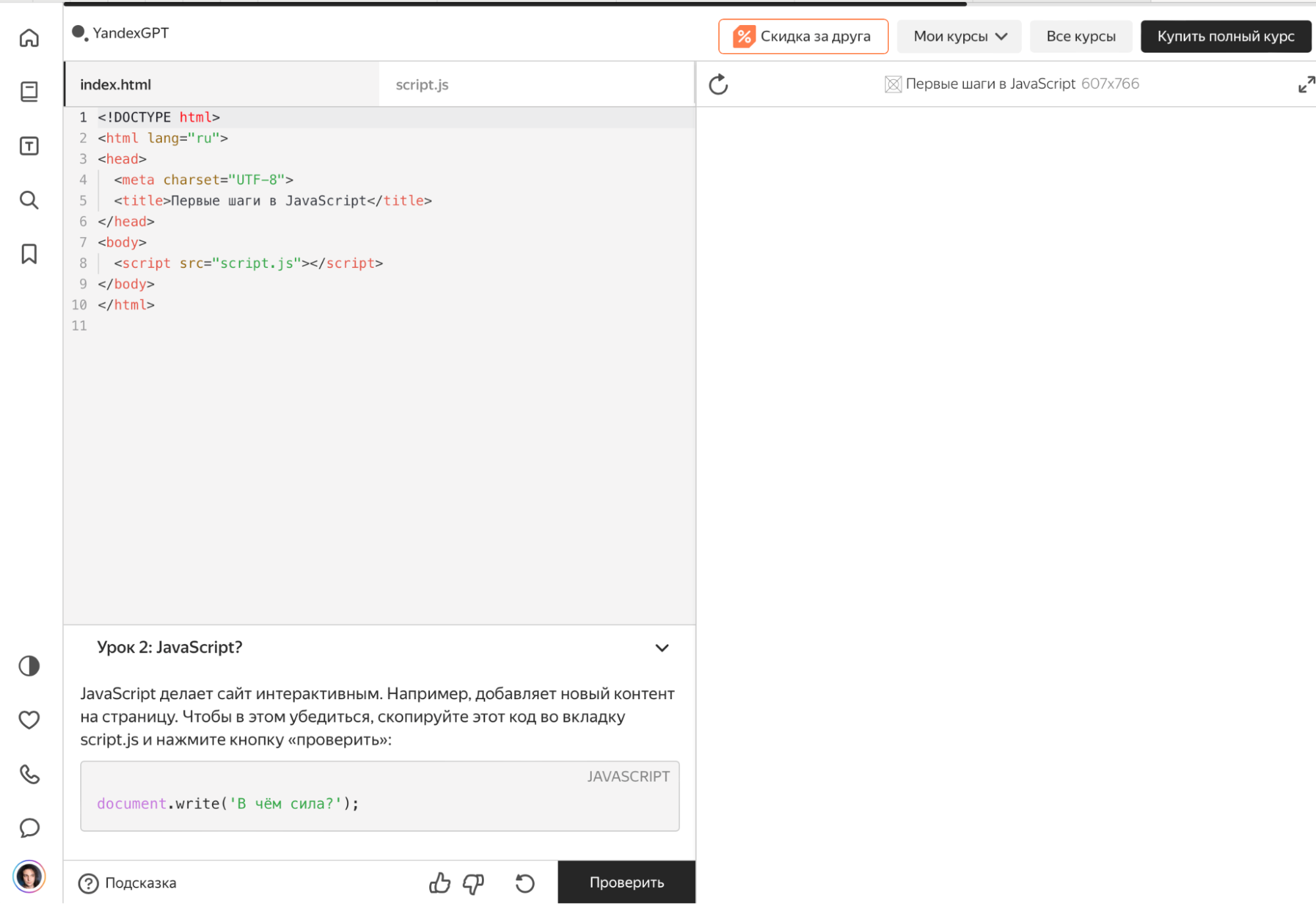The height and width of the screenshot is (904, 1316).
Task: Click the user avatar thumbnail
Action: 29,876
